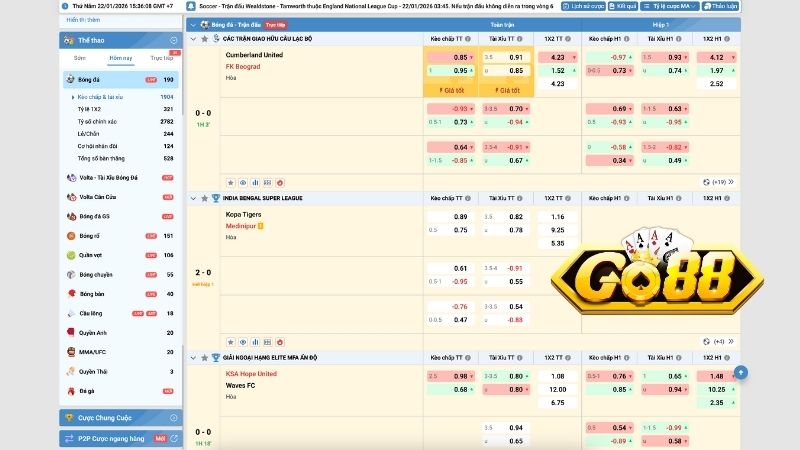Collapse the Bóng đá - Trận đấu section chevron
800x450 pixels.
point(193,24)
